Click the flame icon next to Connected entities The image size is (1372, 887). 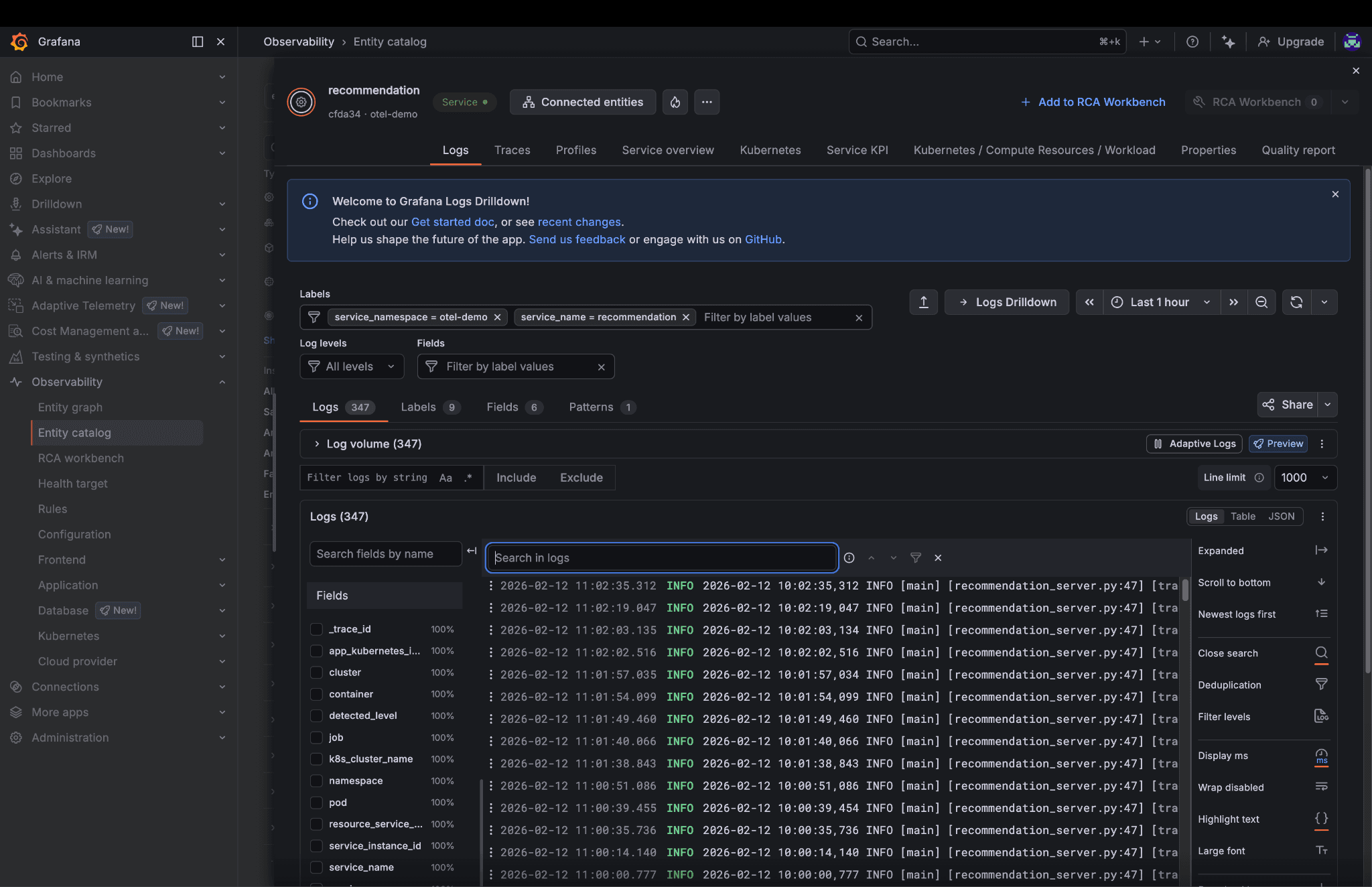(x=675, y=102)
